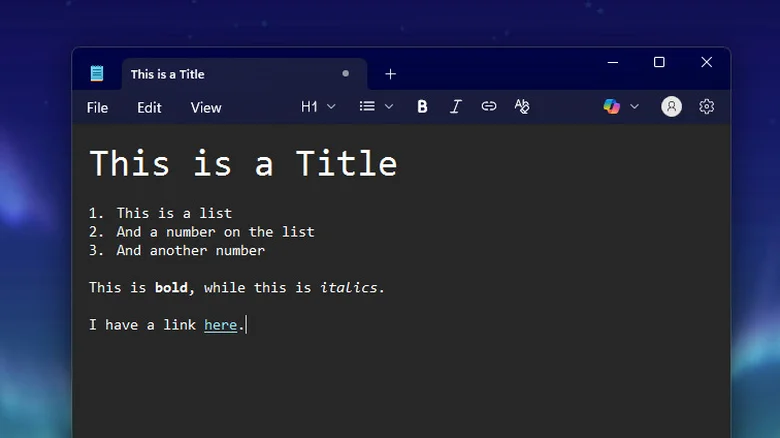Toggle italic formatting
The image size is (780, 438).
[x=455, y=107]
